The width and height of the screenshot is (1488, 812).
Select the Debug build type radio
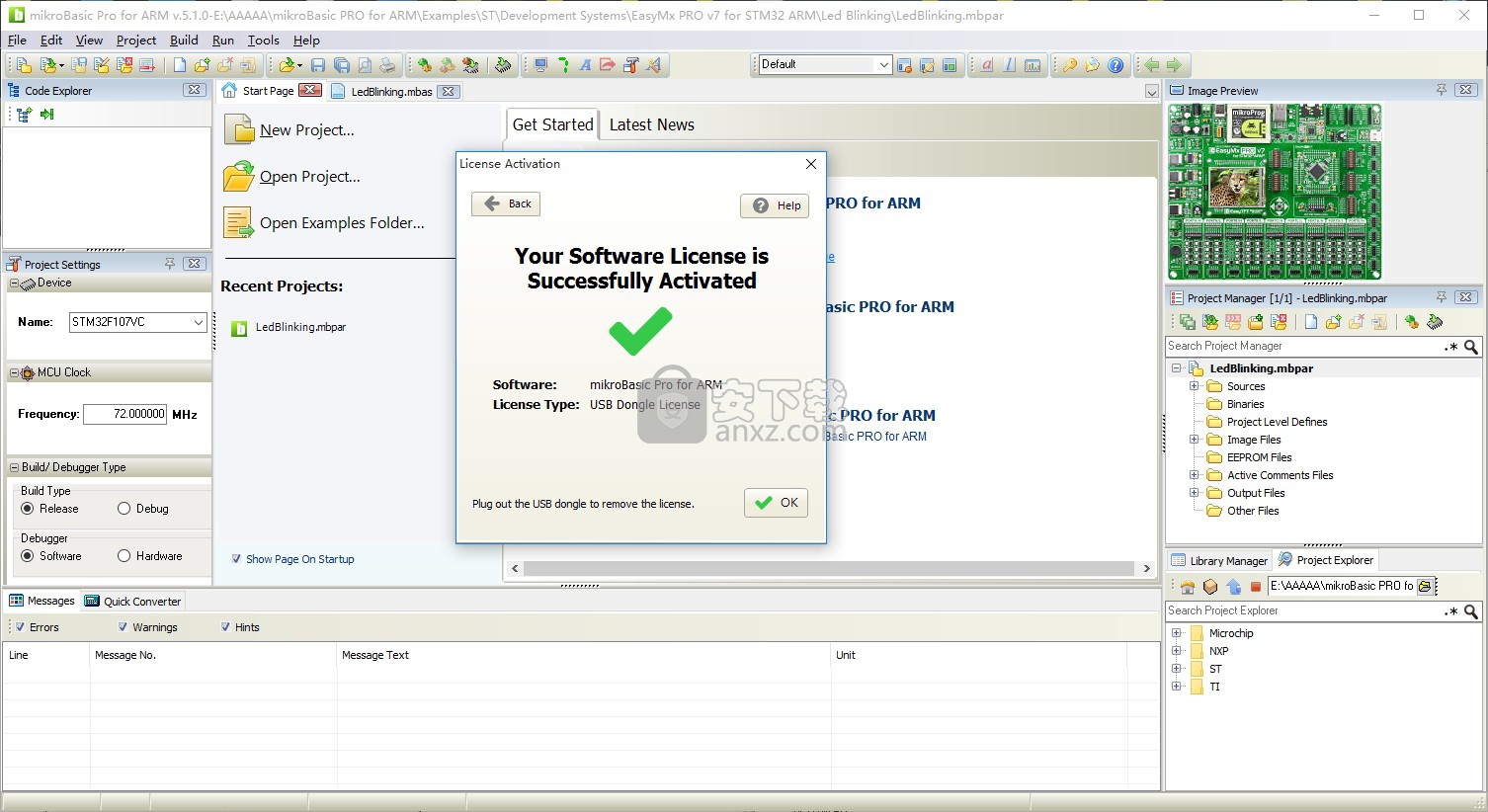point(124,509)
